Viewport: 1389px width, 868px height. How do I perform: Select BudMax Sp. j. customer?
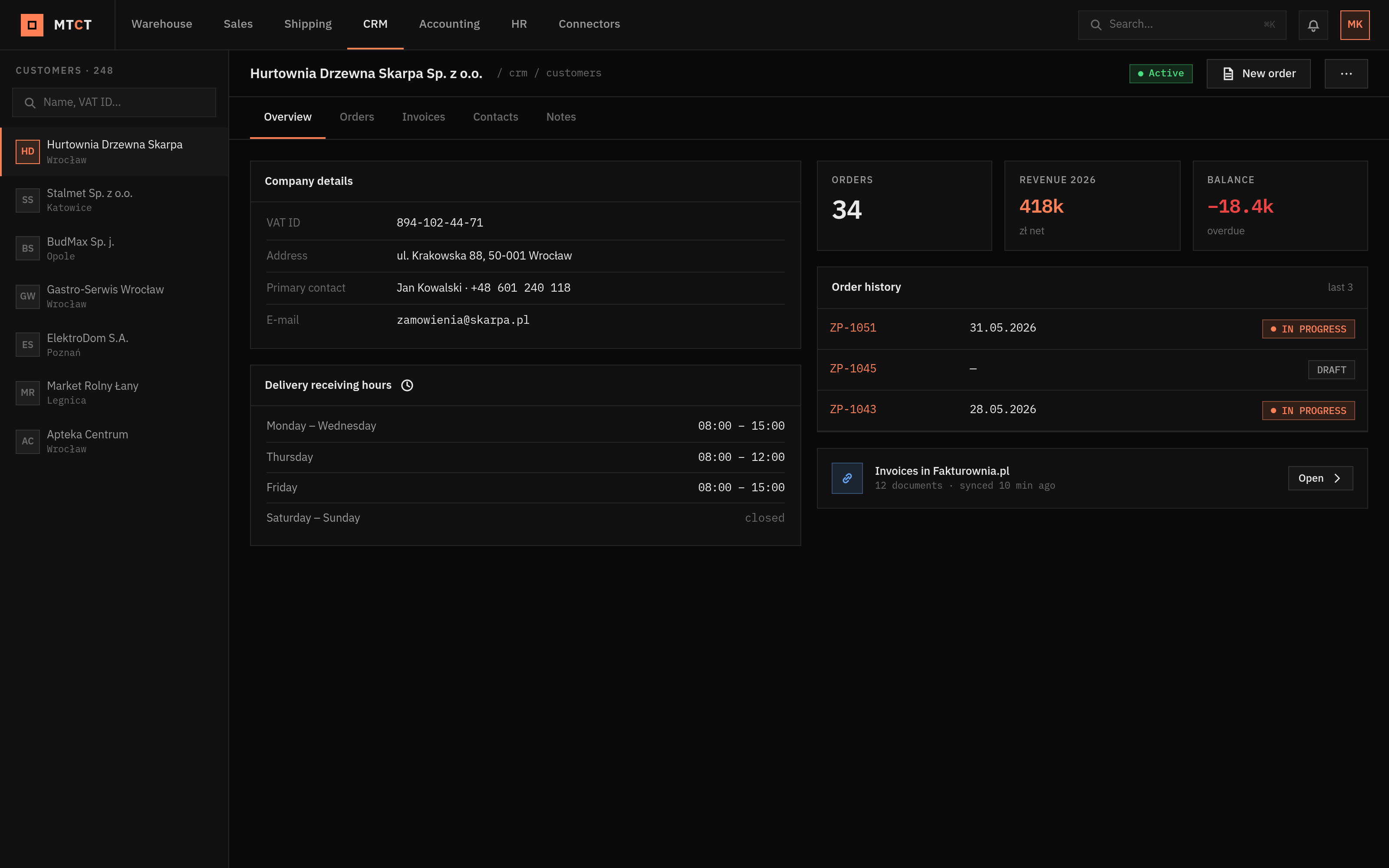pos(115,249)
